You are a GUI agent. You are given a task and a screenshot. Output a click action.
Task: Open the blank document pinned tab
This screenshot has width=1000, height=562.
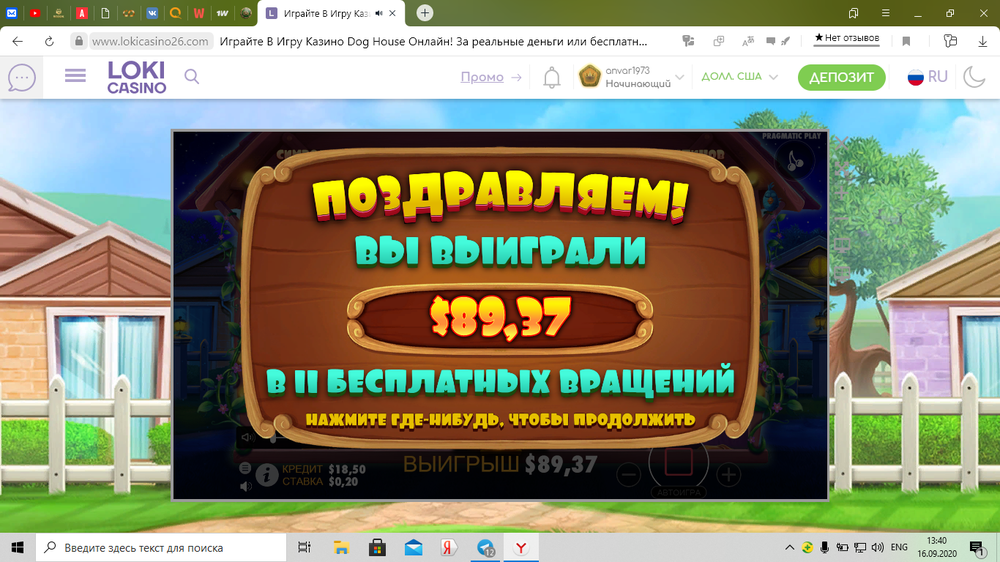click(x=105, y=13)
